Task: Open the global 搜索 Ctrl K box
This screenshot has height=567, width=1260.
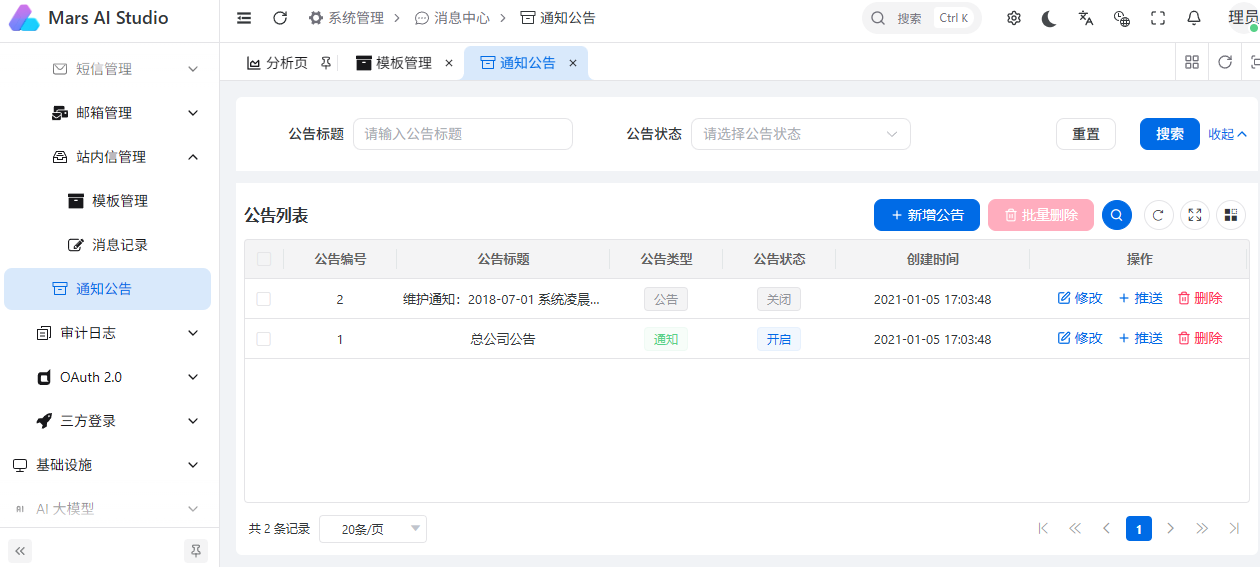Action: [x=922, y=18]
